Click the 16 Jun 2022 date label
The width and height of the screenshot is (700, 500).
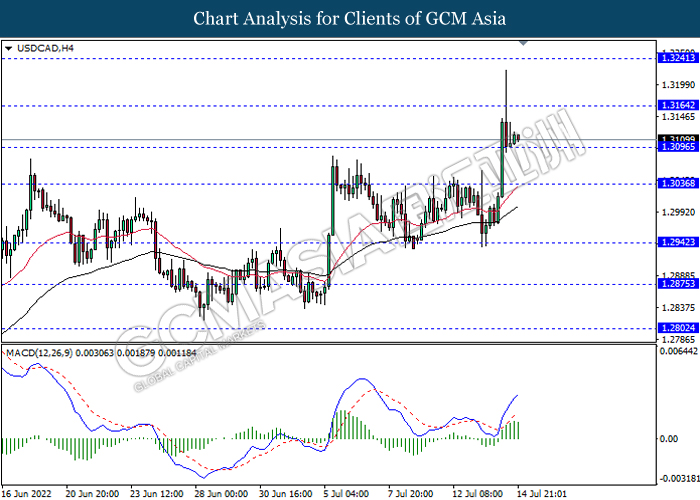click(x=27, y=494)
